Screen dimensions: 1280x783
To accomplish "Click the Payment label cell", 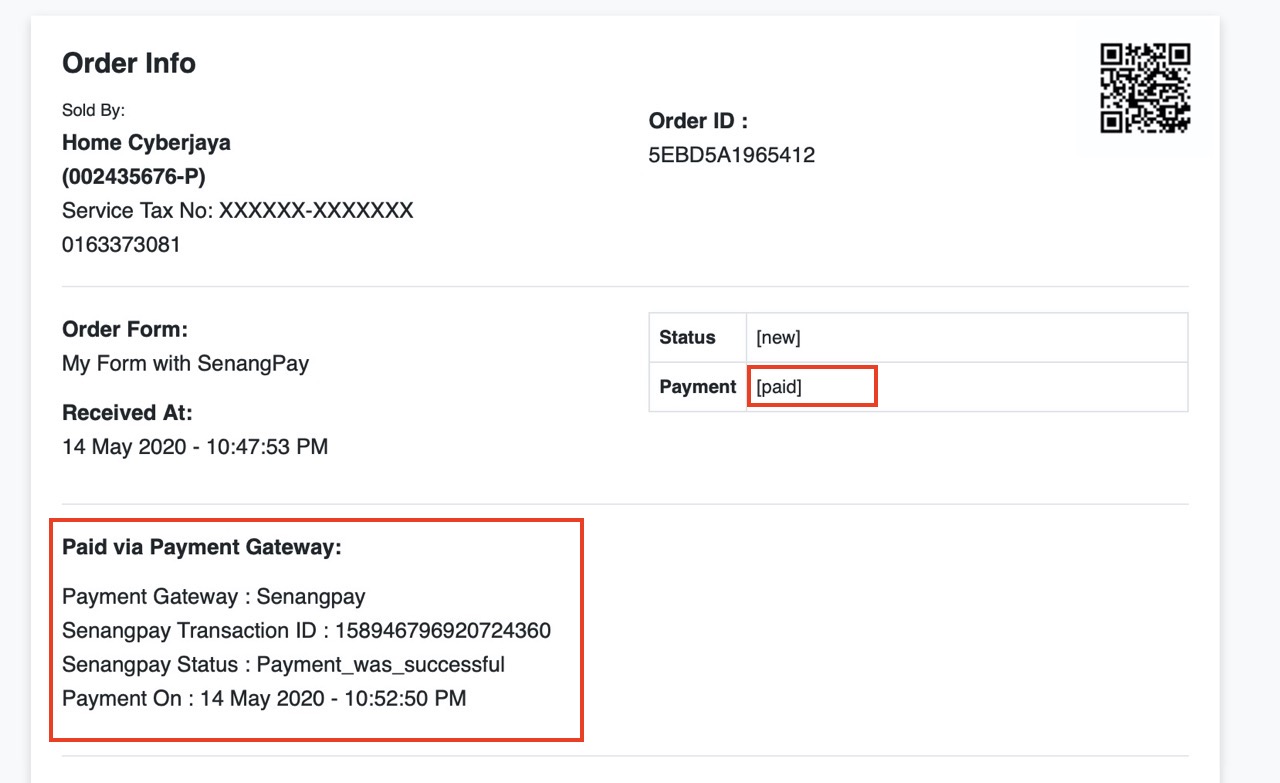I will click(698, 387).
